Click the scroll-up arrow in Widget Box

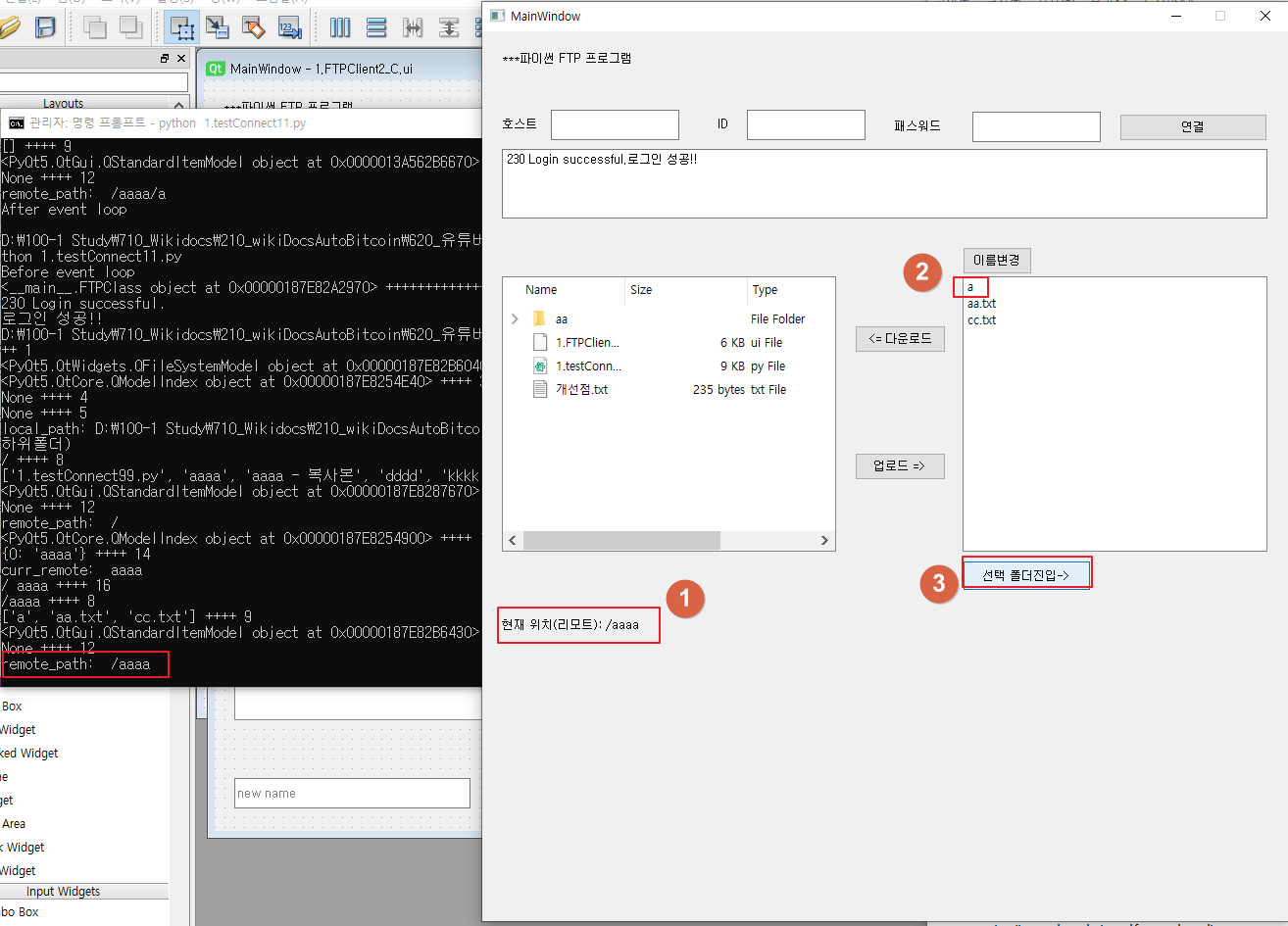178,104
